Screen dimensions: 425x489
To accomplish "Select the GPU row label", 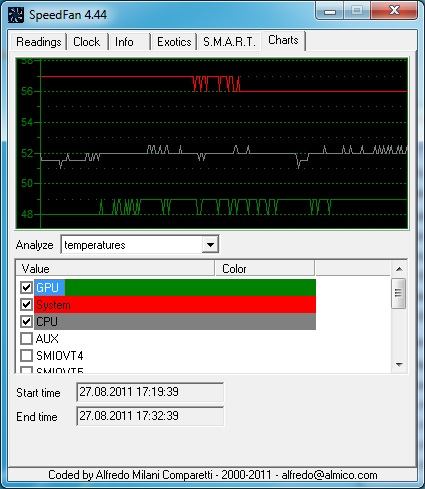I will tap(47, 288).
